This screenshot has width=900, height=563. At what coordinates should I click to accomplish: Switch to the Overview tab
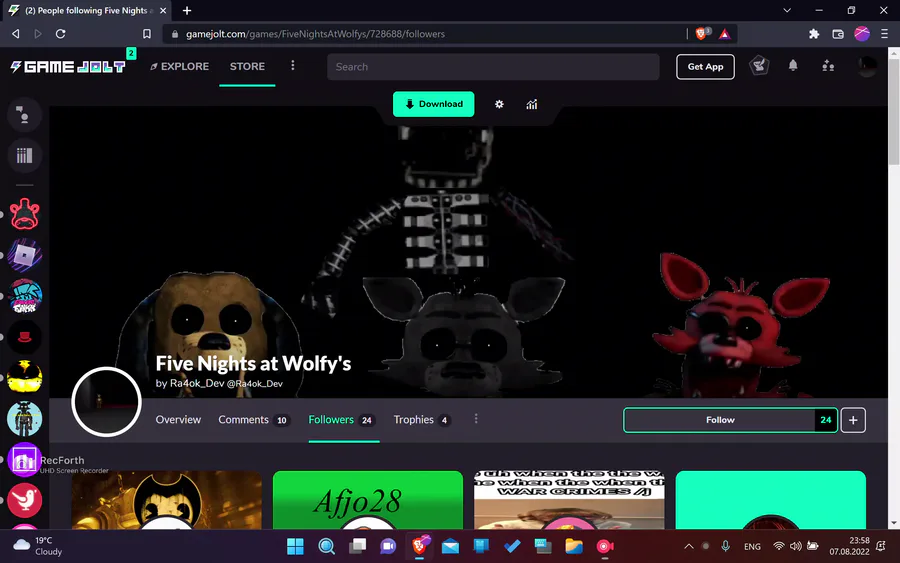178,420
